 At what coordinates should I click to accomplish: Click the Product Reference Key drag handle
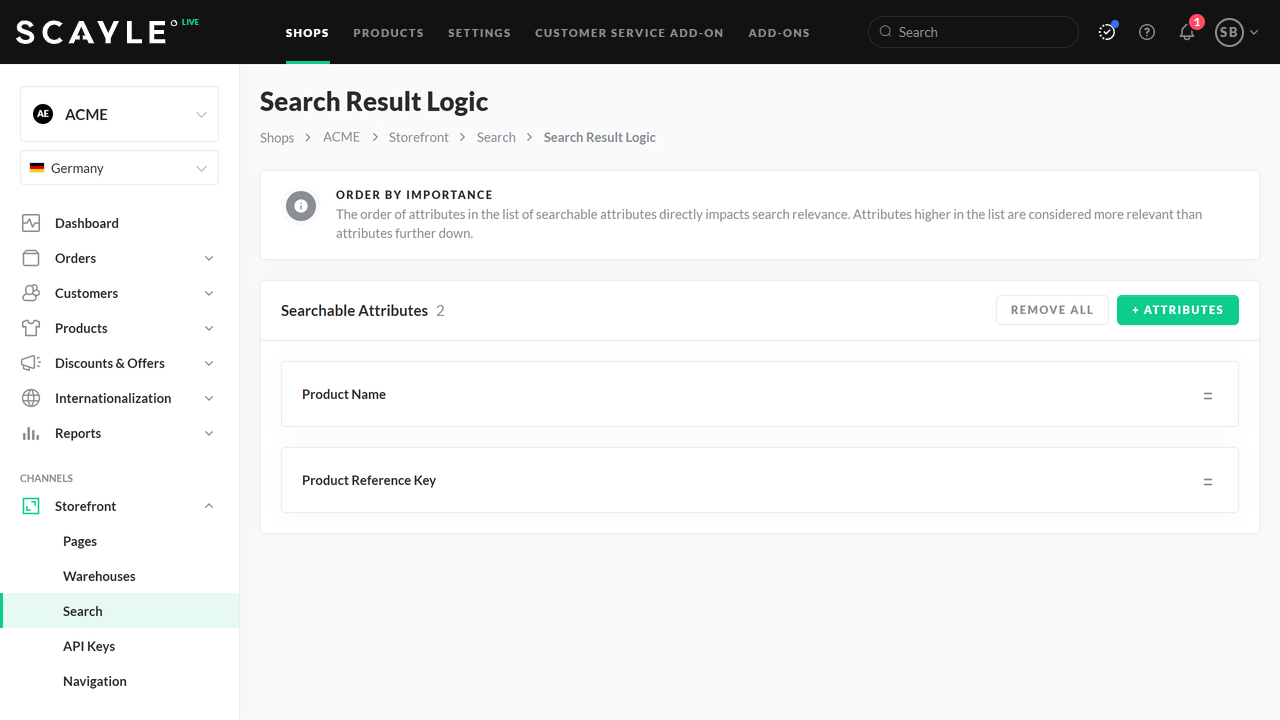tap(1207, 481)
